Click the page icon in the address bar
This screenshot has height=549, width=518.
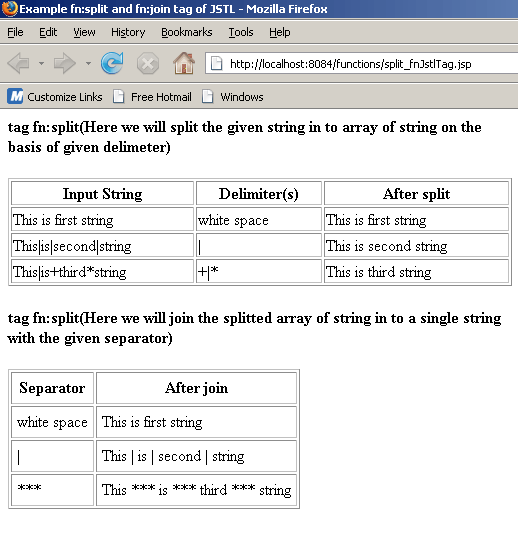216,64
